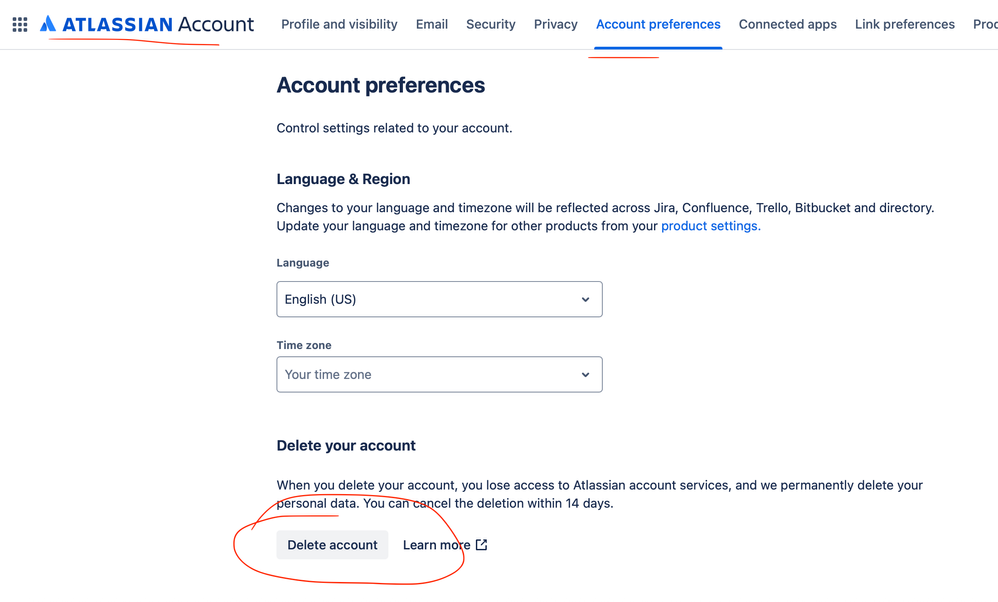Click the Account preferences page heading

point(381,85)
